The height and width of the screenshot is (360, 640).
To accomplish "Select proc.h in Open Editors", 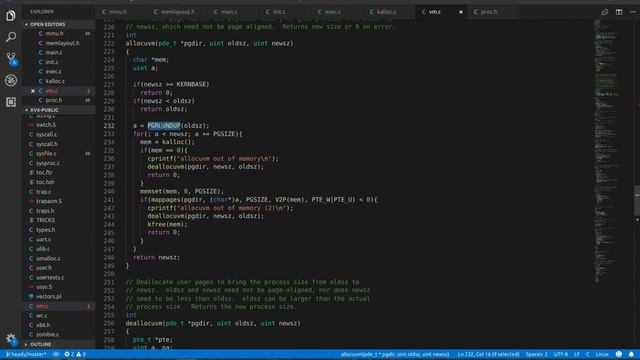I will (x=59, y=100).
